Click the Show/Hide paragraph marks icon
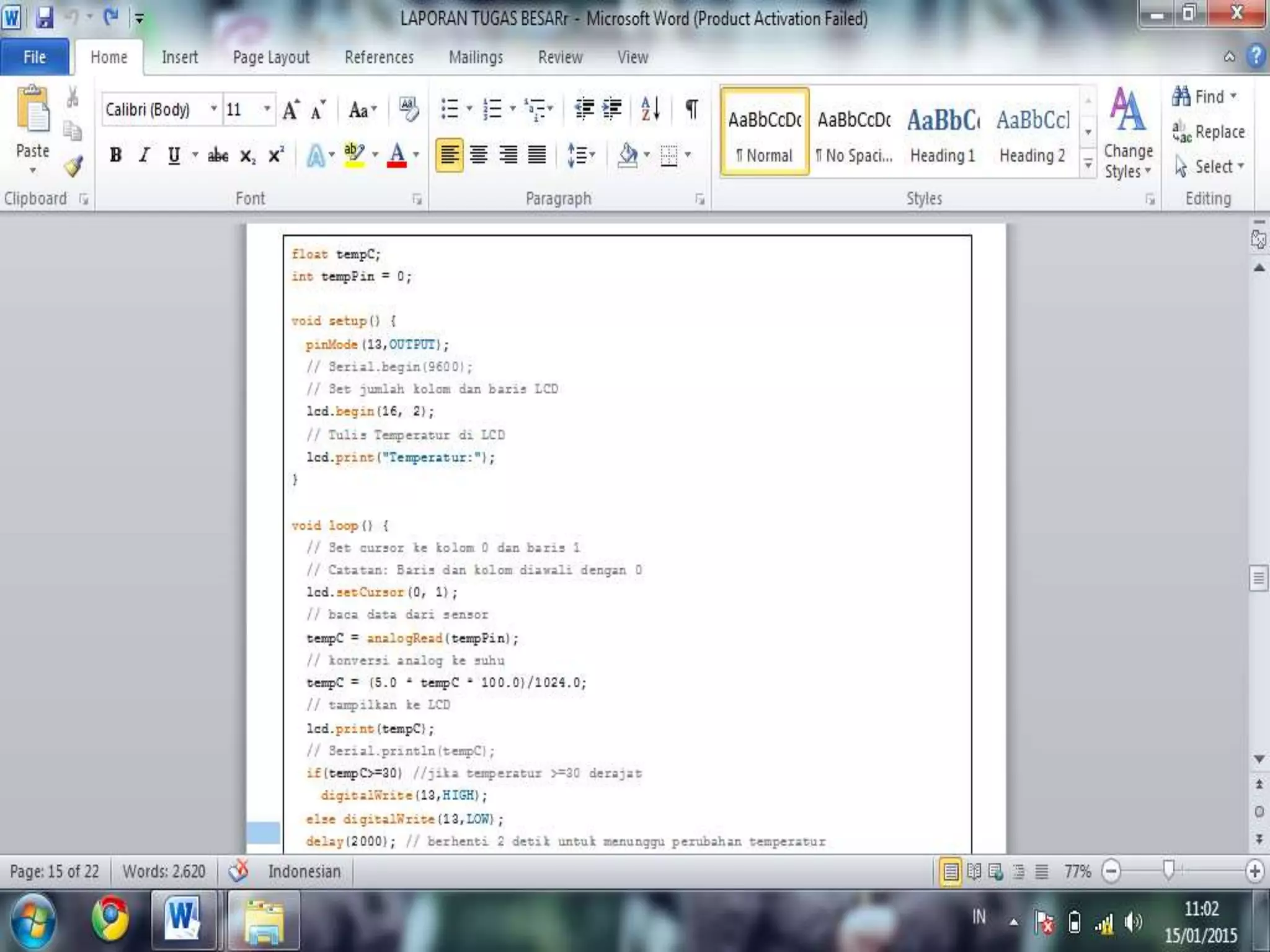The image size is (1270, 952). click(x=691, y=110)
